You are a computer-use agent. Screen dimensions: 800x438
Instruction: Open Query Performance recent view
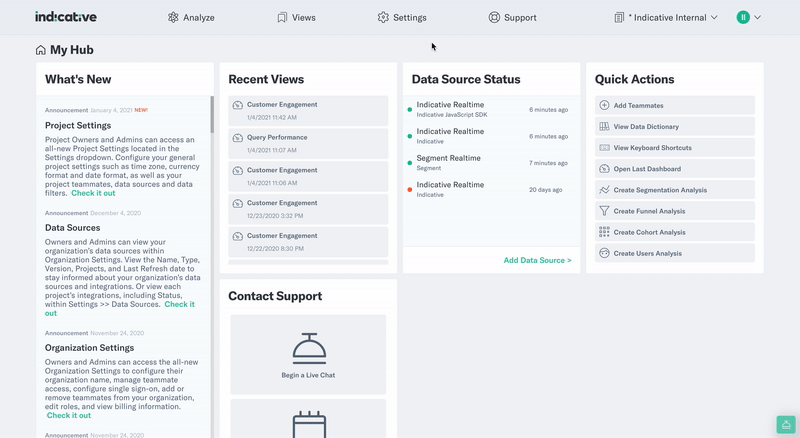[308, 143]
